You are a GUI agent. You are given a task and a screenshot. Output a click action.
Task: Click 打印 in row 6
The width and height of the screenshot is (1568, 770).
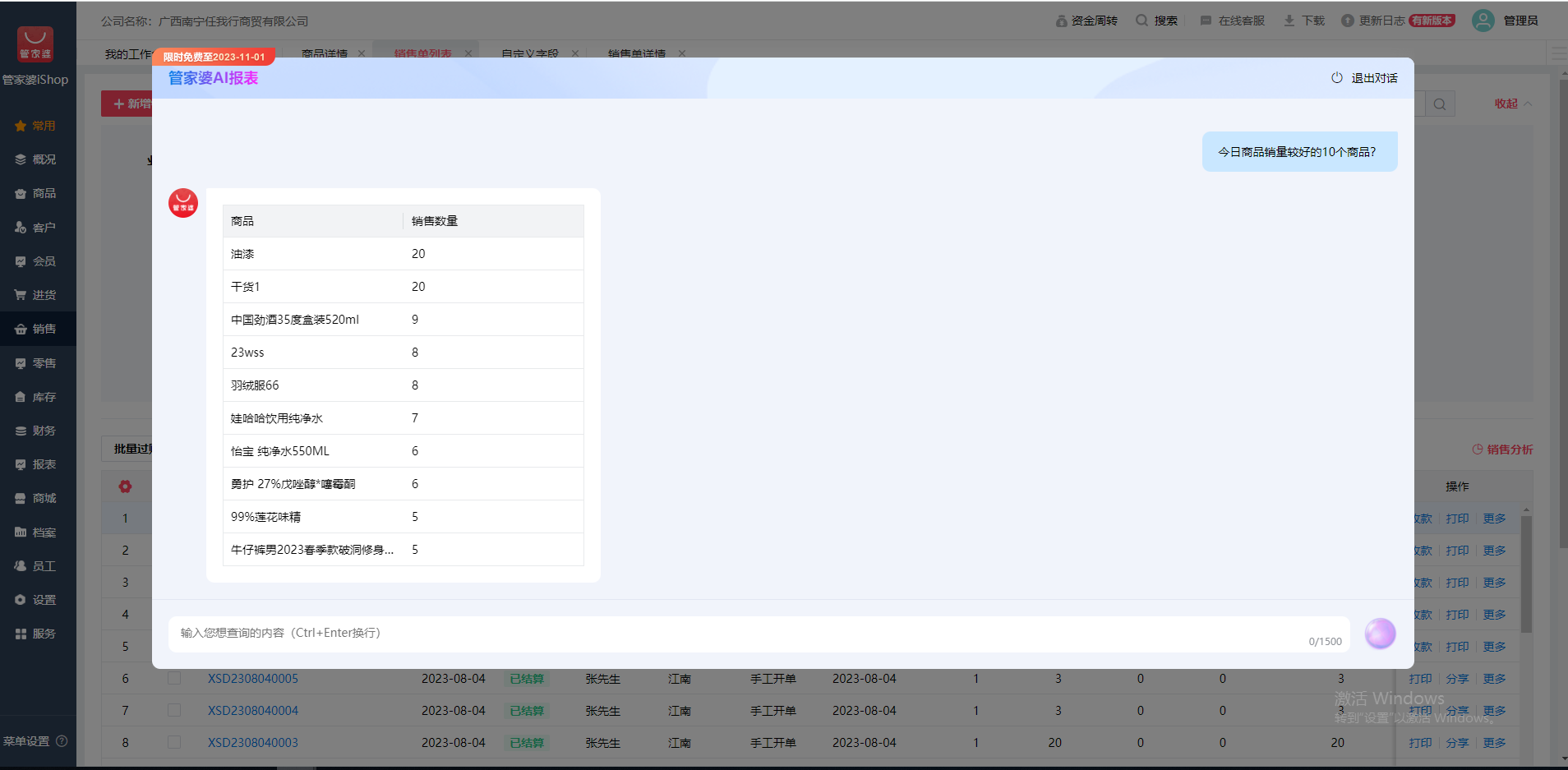(x=1420, y=679)
